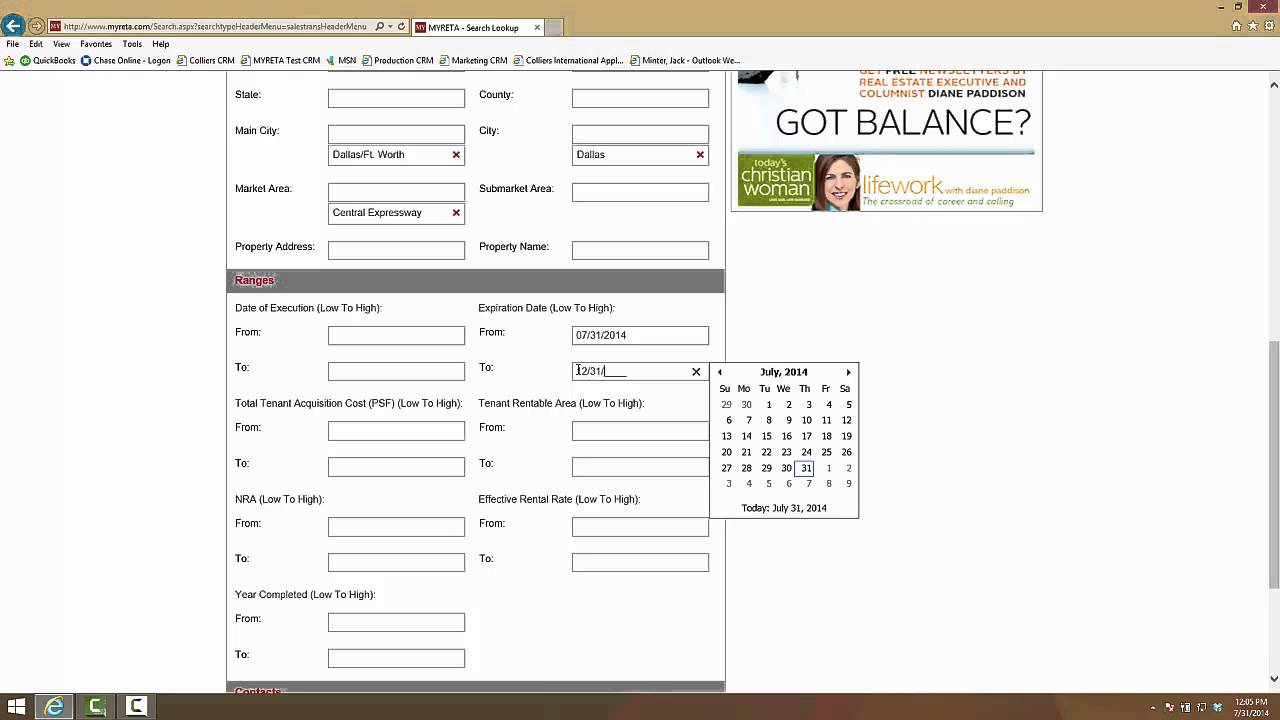Select July 1 in the calendar
Viewport: 1280px width, 720px height.
tap(768, 404)
